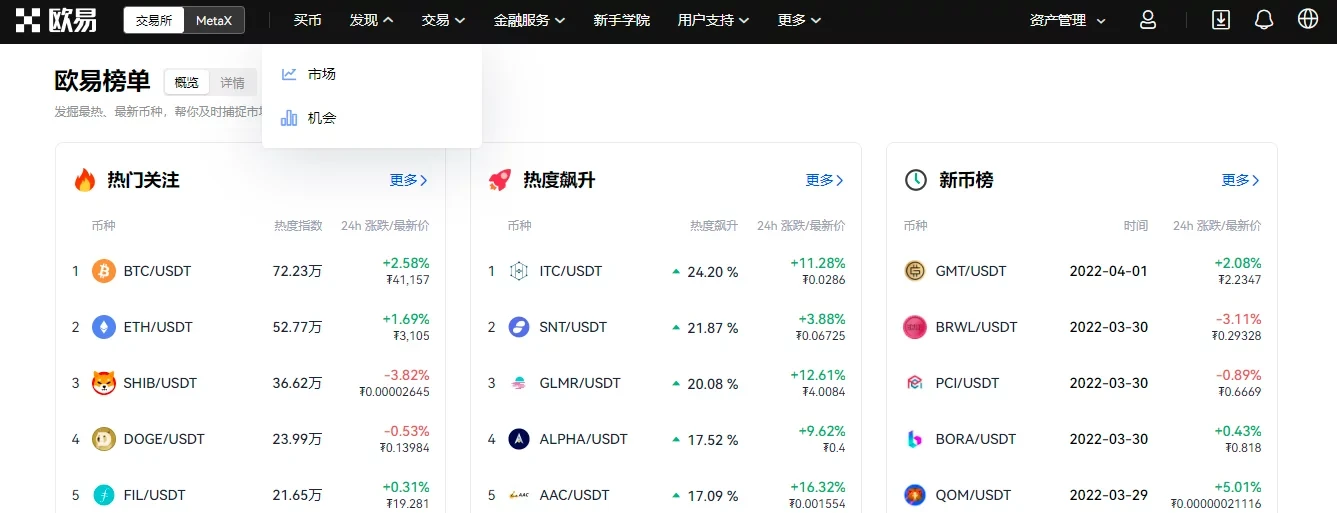The height and width of the screenshot is (513, 1337).
Task: Open the language globe icon
Action: point(1307,19)
